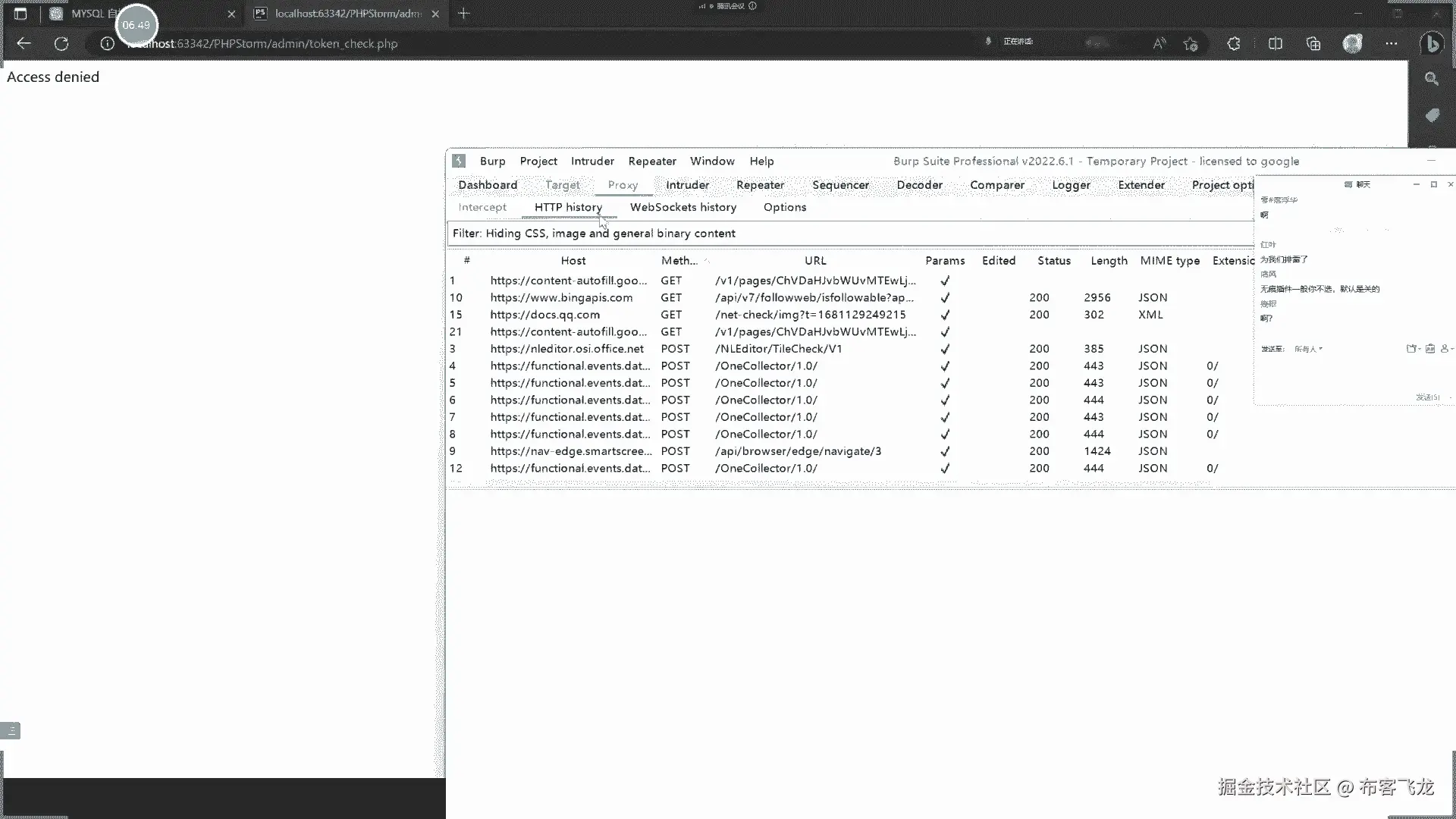The width and height of the screenshot is (1456, 819).
Task: Add page to favorites star icon
Action: (x=1191, y=44)
